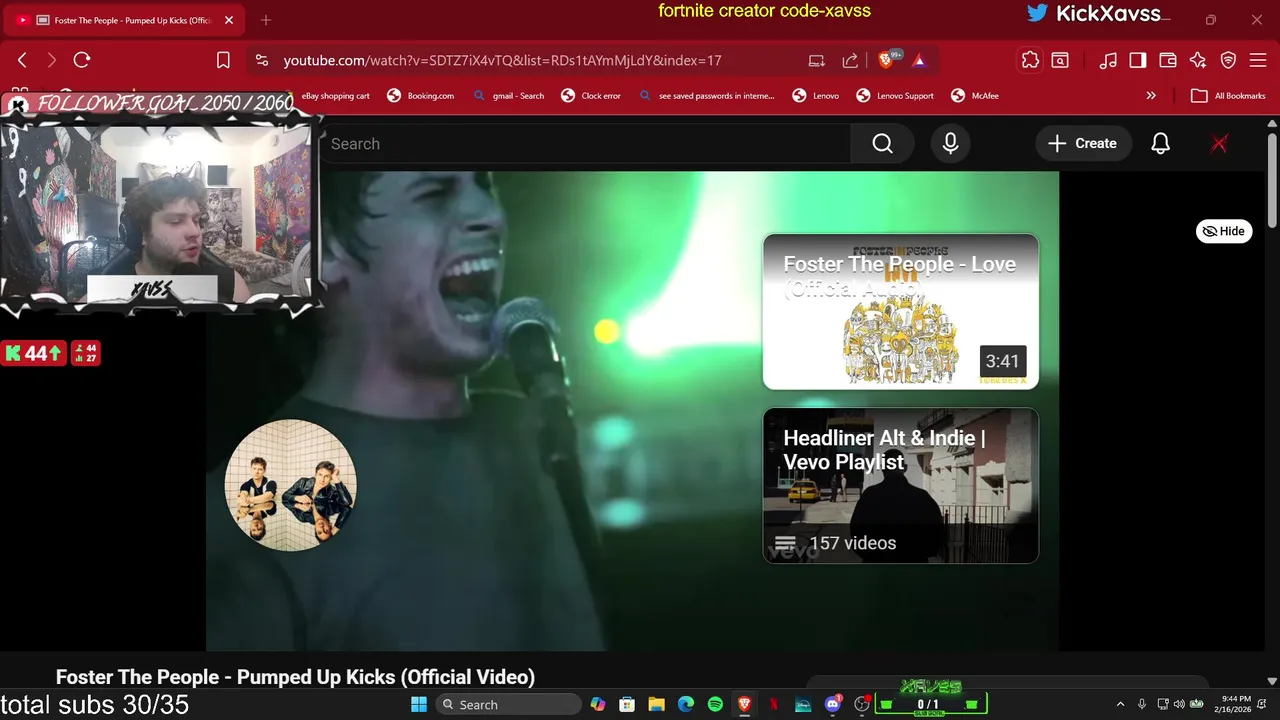
Task: Click the system tray microphone icon
Action: pos(1142,704)
